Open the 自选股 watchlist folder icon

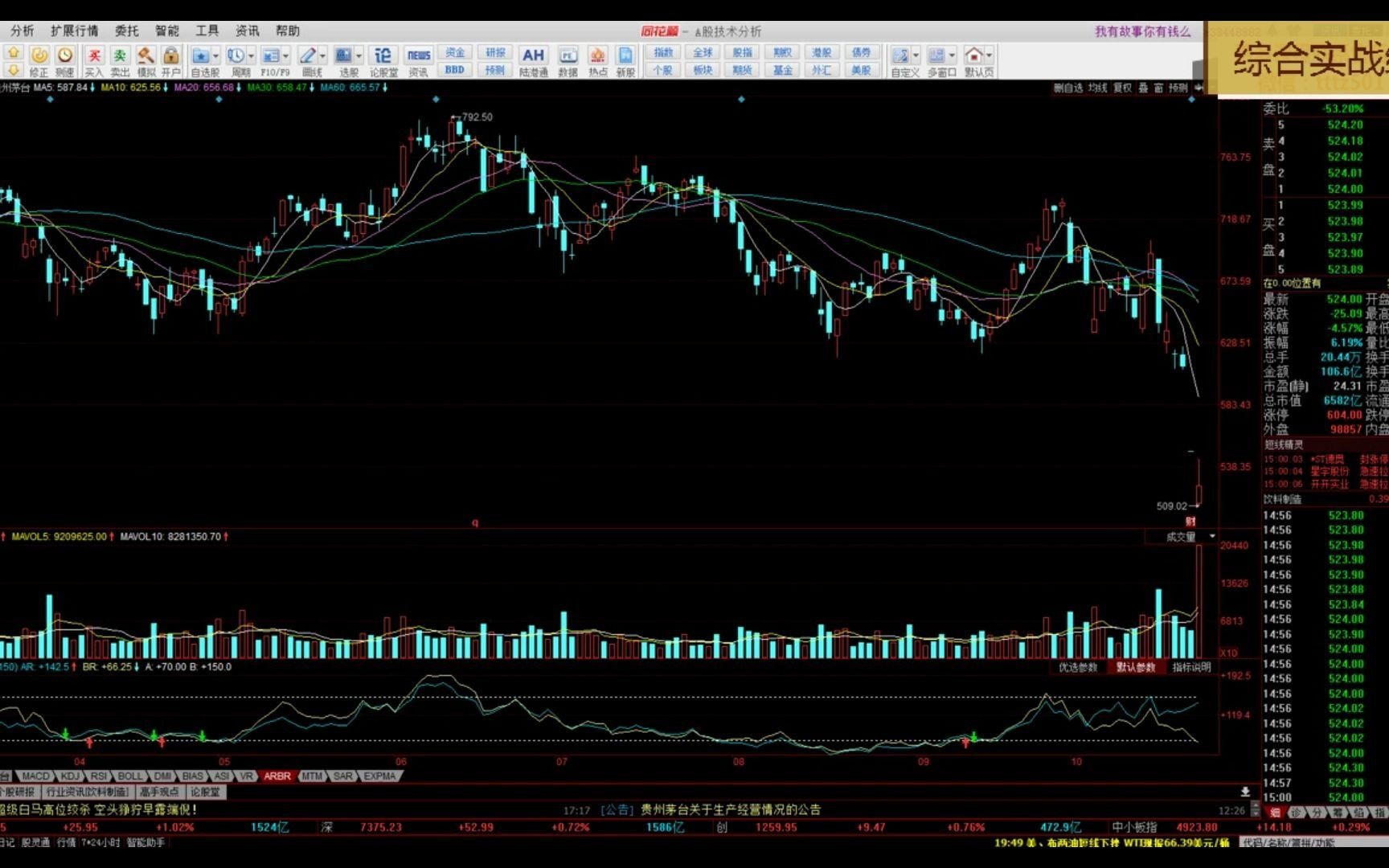[201, 55]
